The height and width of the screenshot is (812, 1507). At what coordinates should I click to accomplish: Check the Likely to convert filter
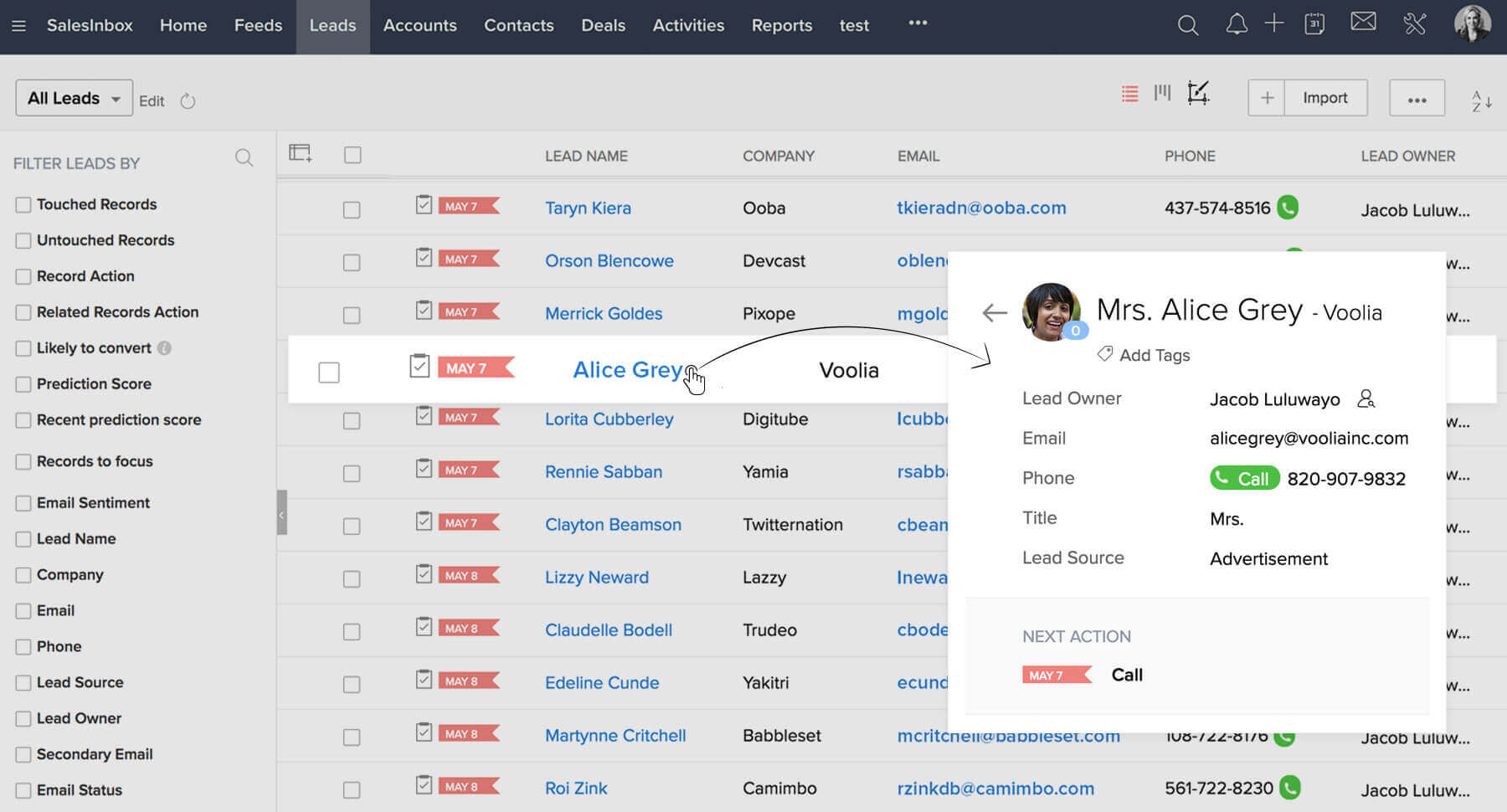[23, 348]
